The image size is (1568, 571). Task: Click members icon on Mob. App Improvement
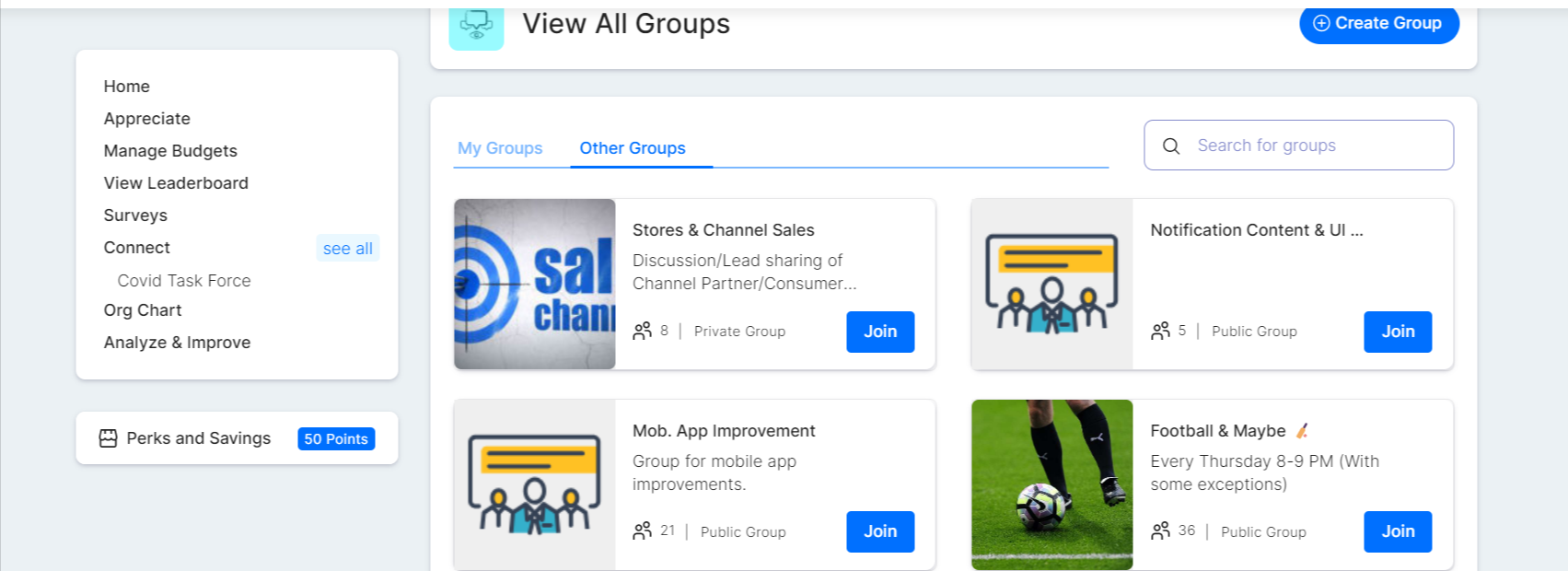click(642, 531)
